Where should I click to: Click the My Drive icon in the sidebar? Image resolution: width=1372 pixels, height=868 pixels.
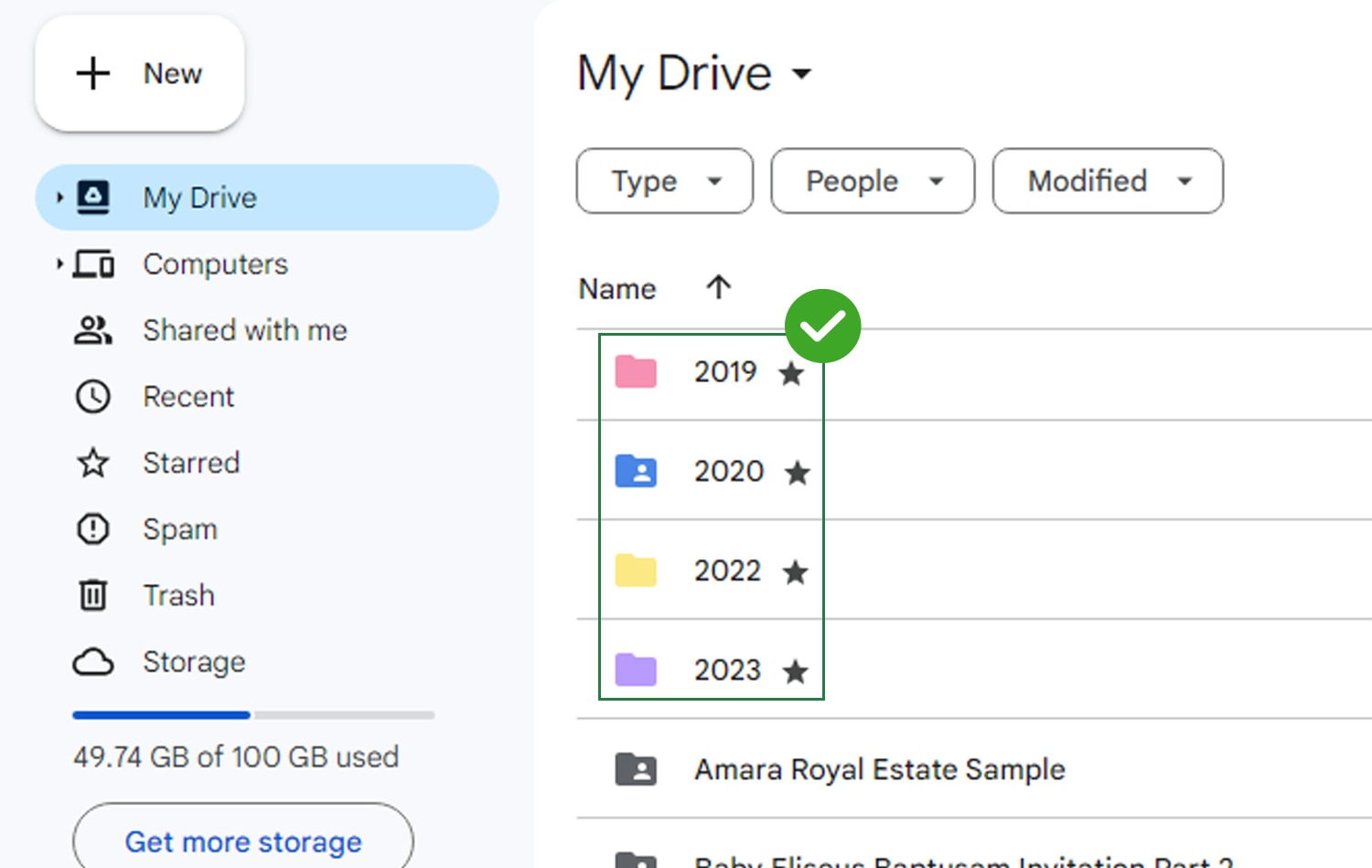94,197
